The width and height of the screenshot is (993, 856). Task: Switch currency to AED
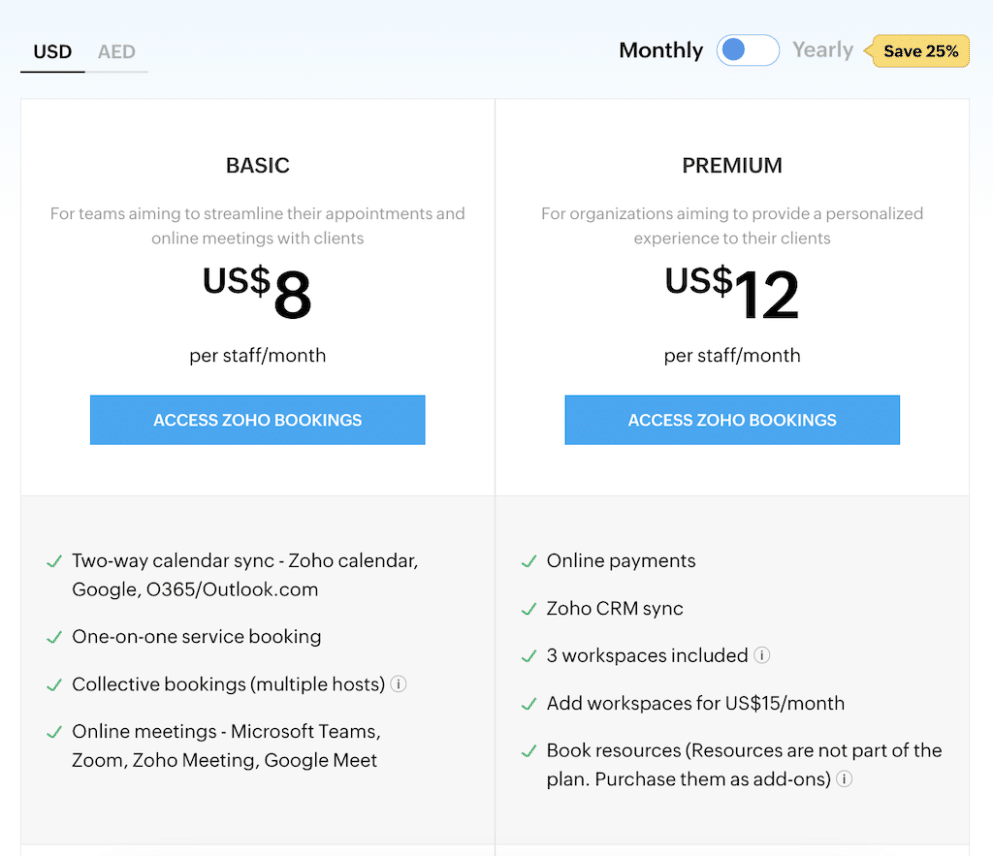coord(117,52)
